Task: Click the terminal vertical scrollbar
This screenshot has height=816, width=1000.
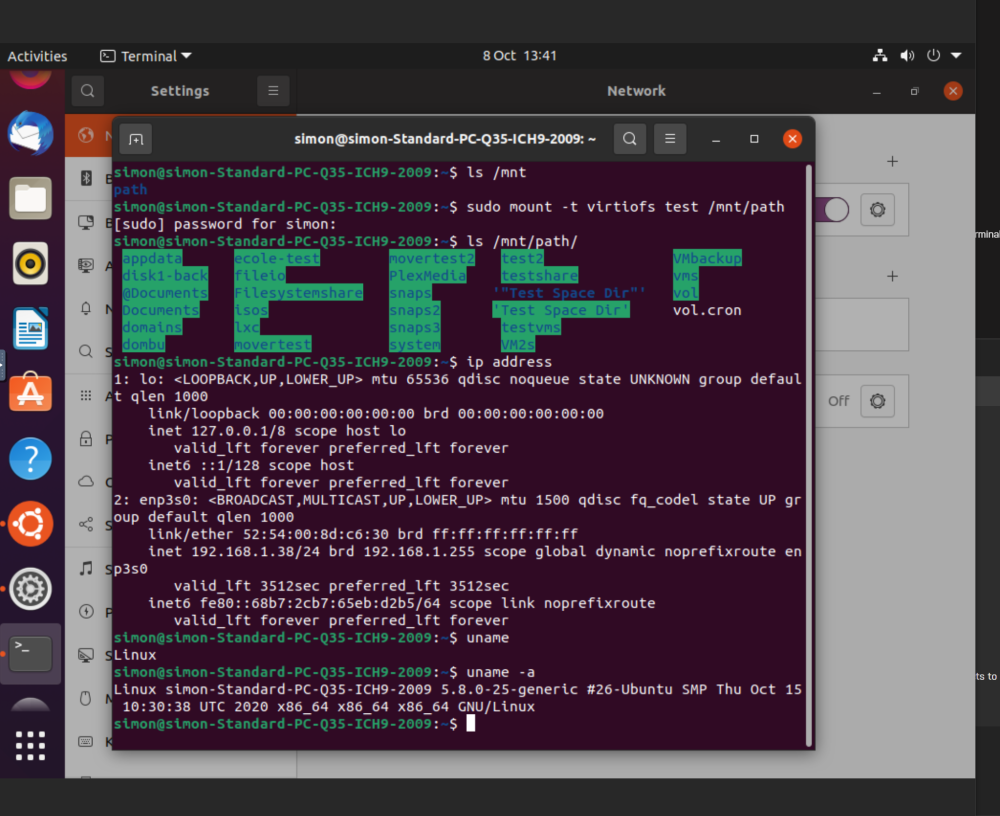Action: (809, 454)
